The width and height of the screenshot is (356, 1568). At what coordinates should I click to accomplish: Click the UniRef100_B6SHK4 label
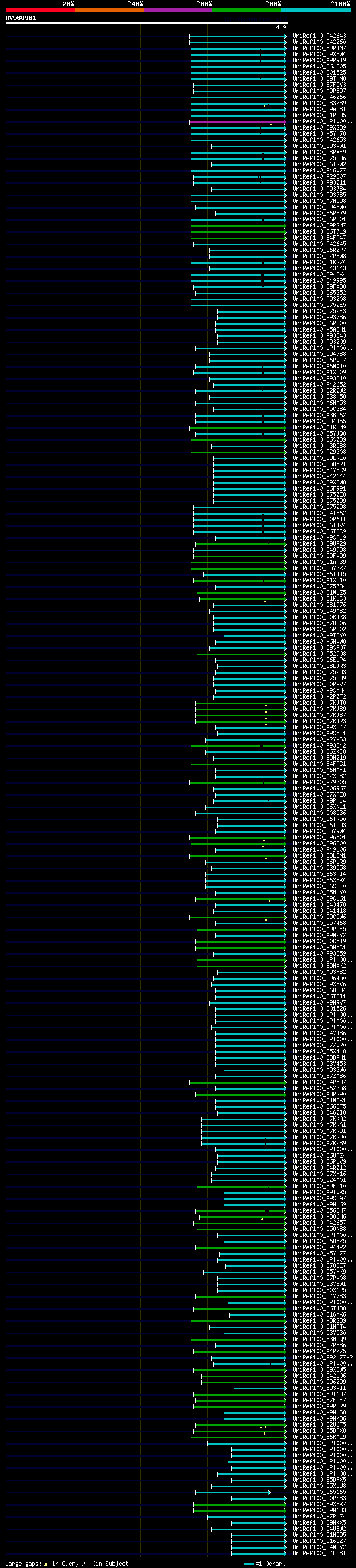[x=319, y=880]
